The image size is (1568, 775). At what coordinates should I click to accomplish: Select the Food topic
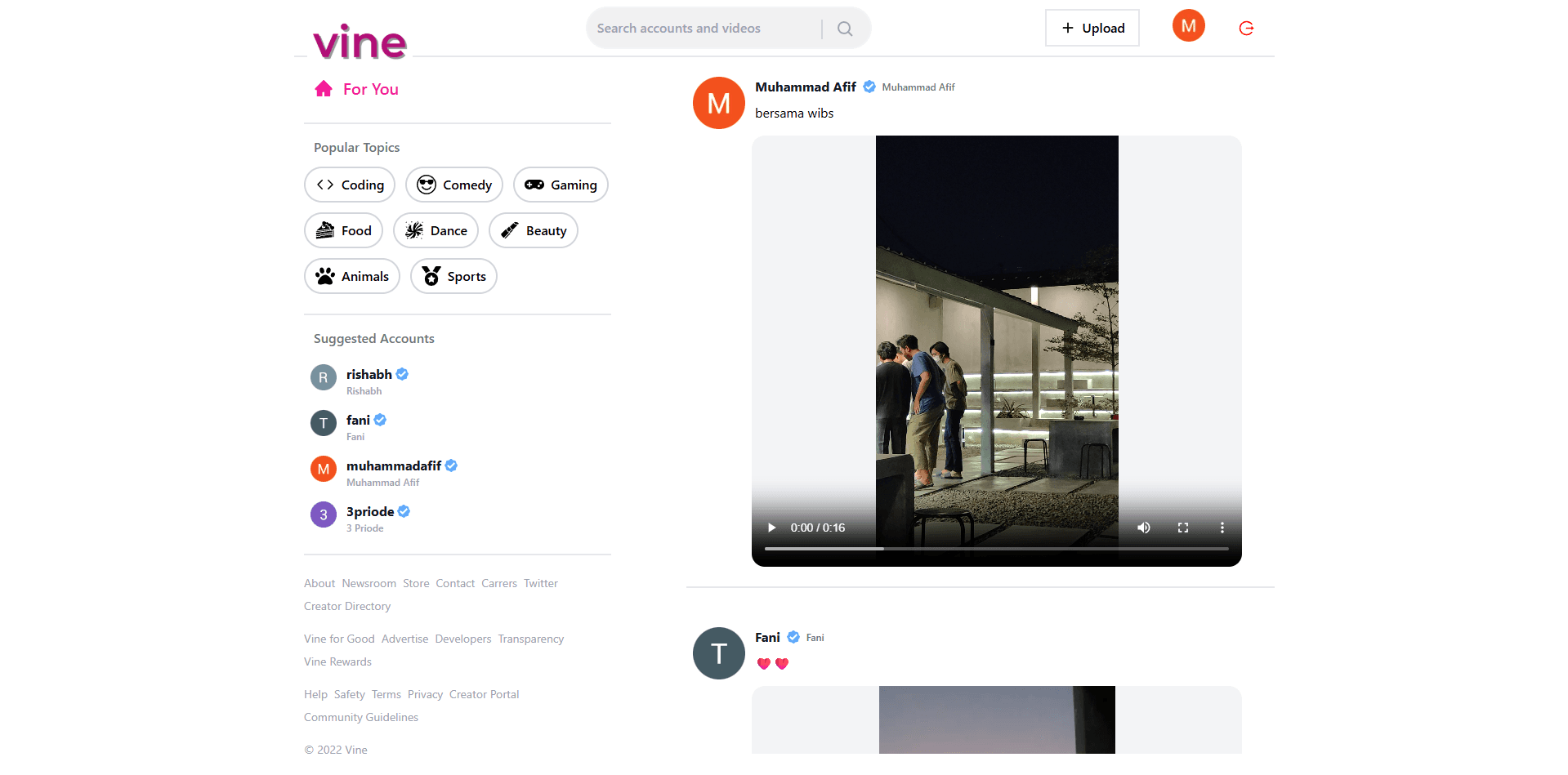pos(343,230)
